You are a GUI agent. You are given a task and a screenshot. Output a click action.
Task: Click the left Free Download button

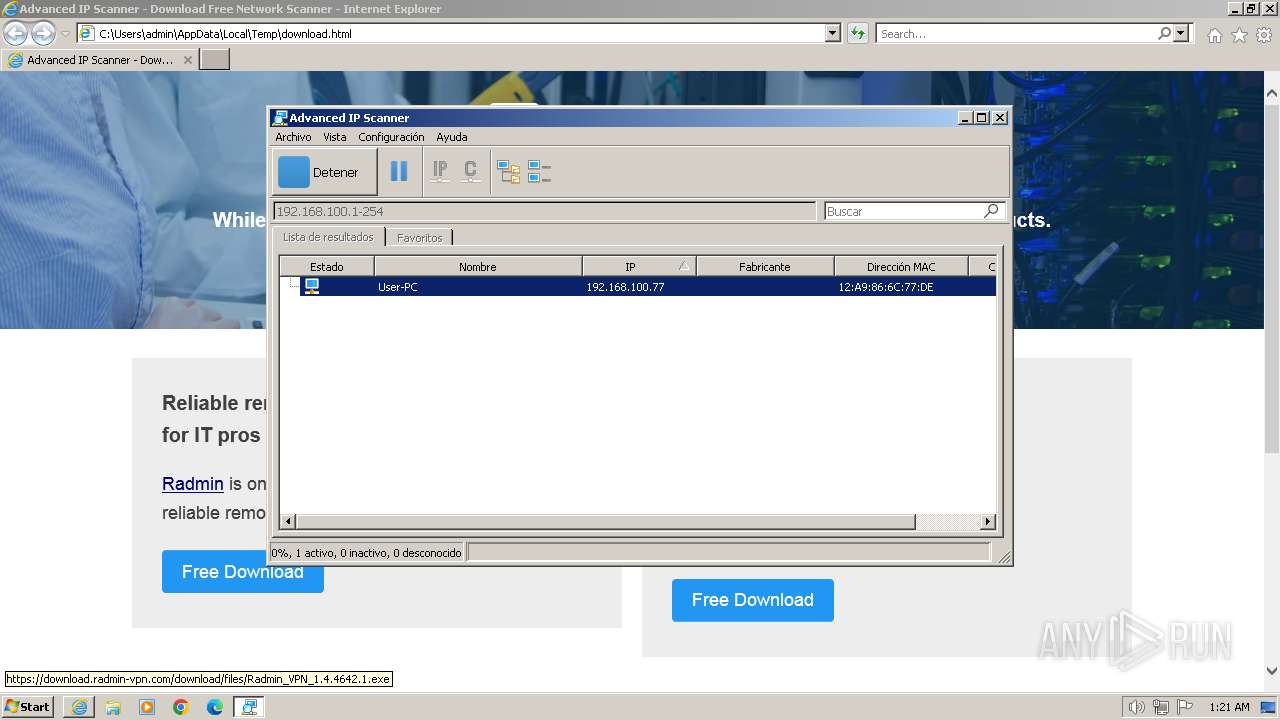243,572
